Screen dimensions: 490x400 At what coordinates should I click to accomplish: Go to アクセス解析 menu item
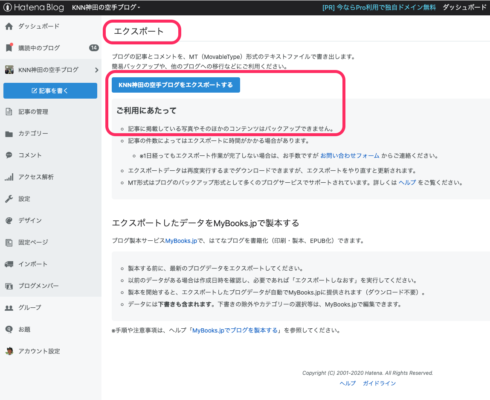36,177
